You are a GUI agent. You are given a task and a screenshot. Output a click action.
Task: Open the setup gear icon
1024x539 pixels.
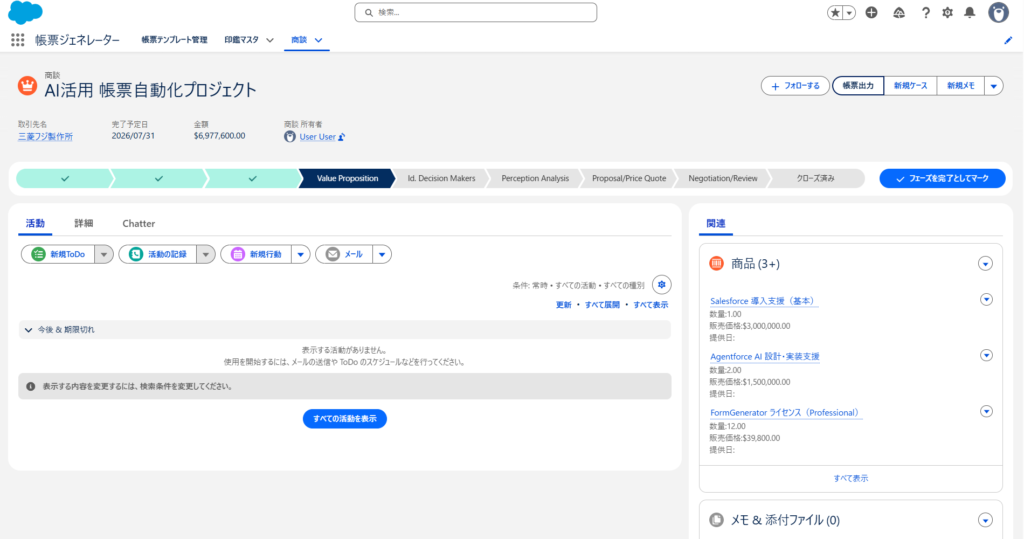(x=948, y=12)
